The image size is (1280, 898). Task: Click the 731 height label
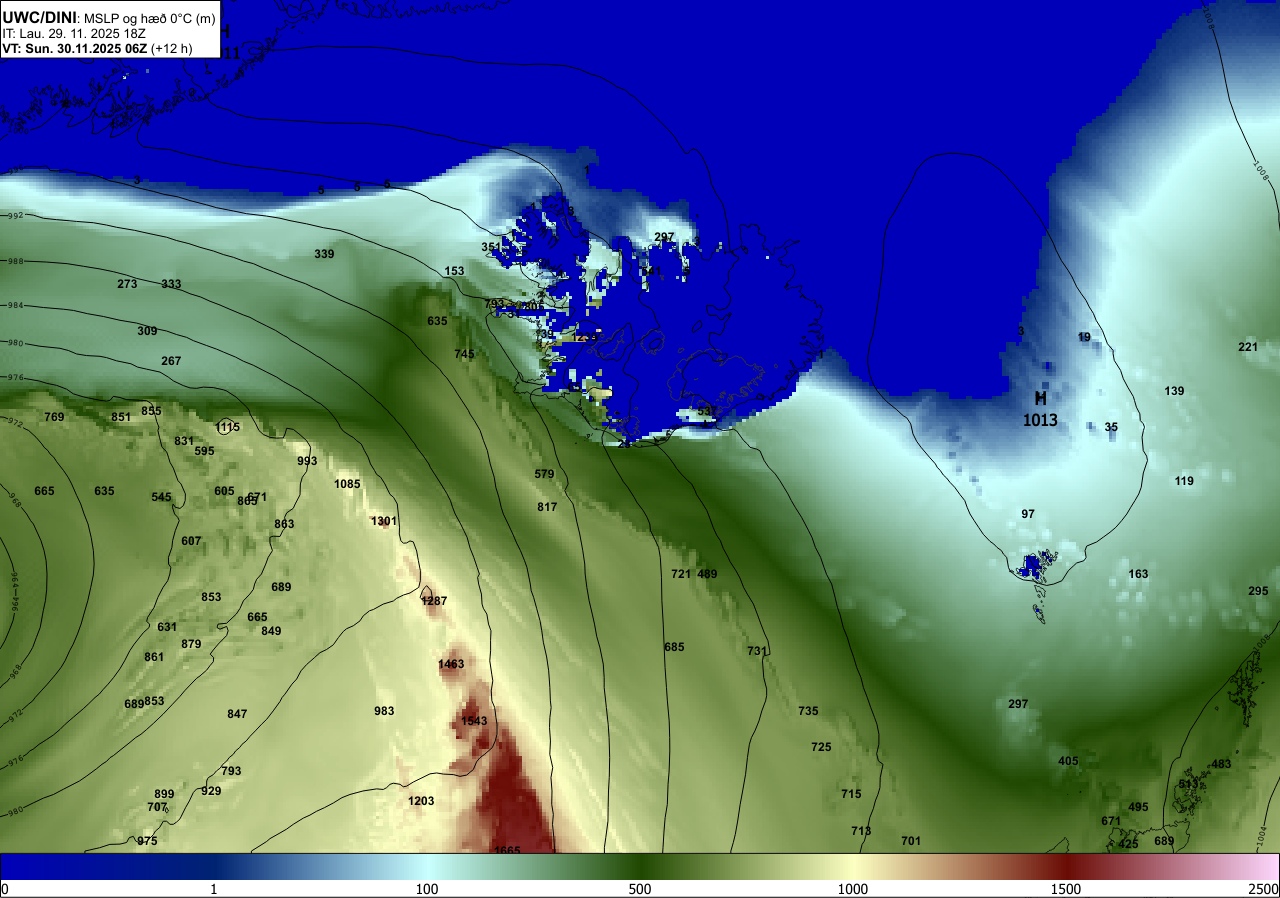757,651
